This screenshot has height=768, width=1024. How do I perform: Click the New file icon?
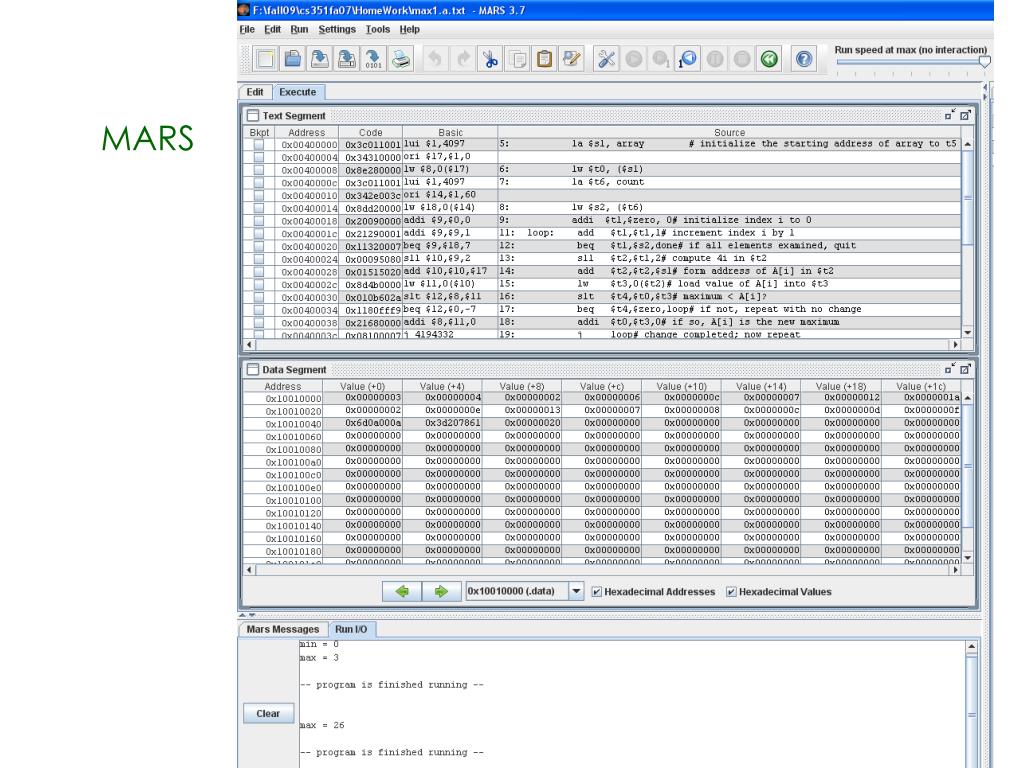pos(264,59)
